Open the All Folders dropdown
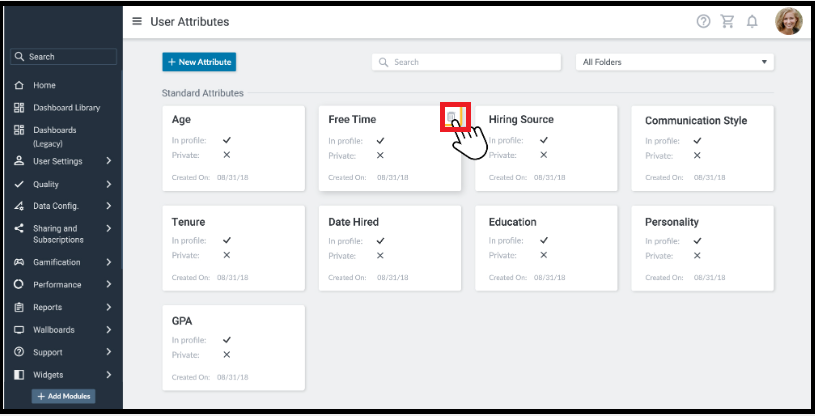Viewport: 815px width, 416px height. tap(675, 62)
